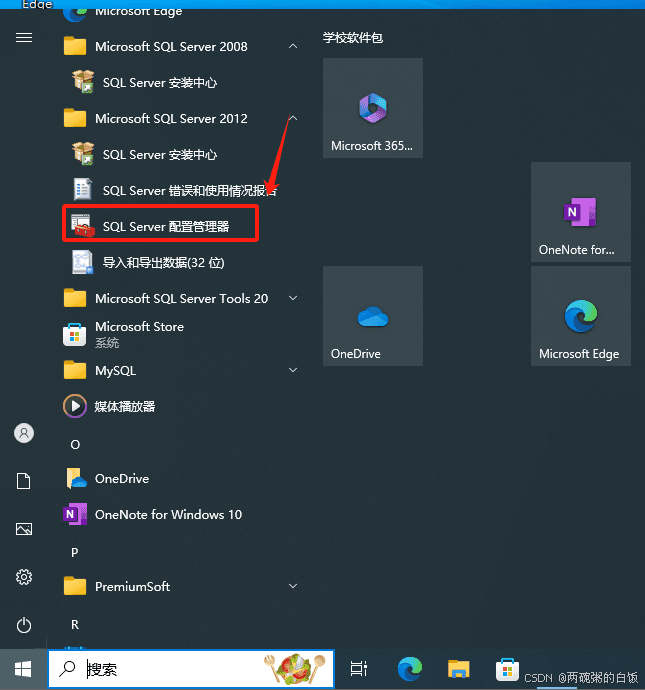Click the Microsoft SQL Server 2012 folder icon
The width and height of the screenshot is (645, 690).
pos(75,118)
